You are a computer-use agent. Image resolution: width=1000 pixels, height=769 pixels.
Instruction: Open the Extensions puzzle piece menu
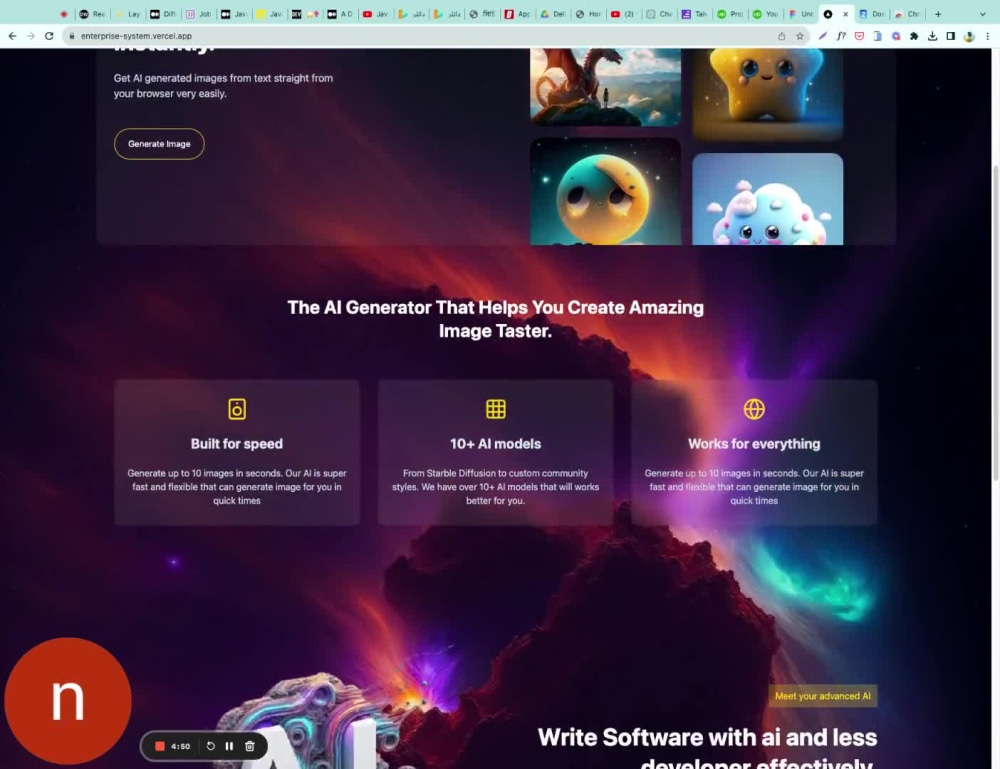pyautogui.click(x=914, y=36)
